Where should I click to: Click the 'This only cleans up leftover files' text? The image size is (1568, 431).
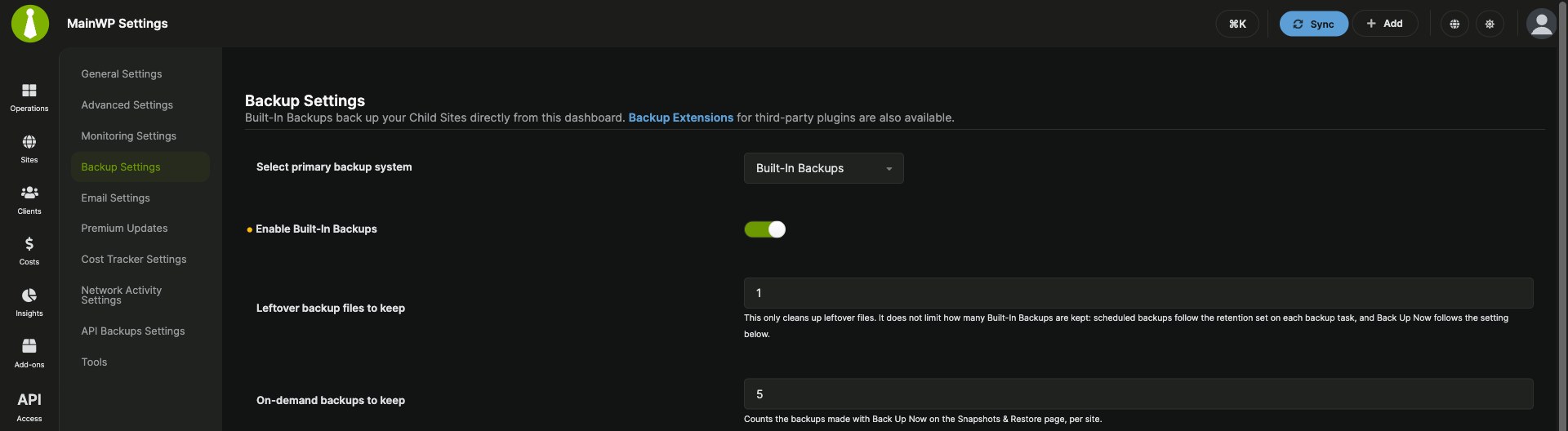pos(1126,326)
